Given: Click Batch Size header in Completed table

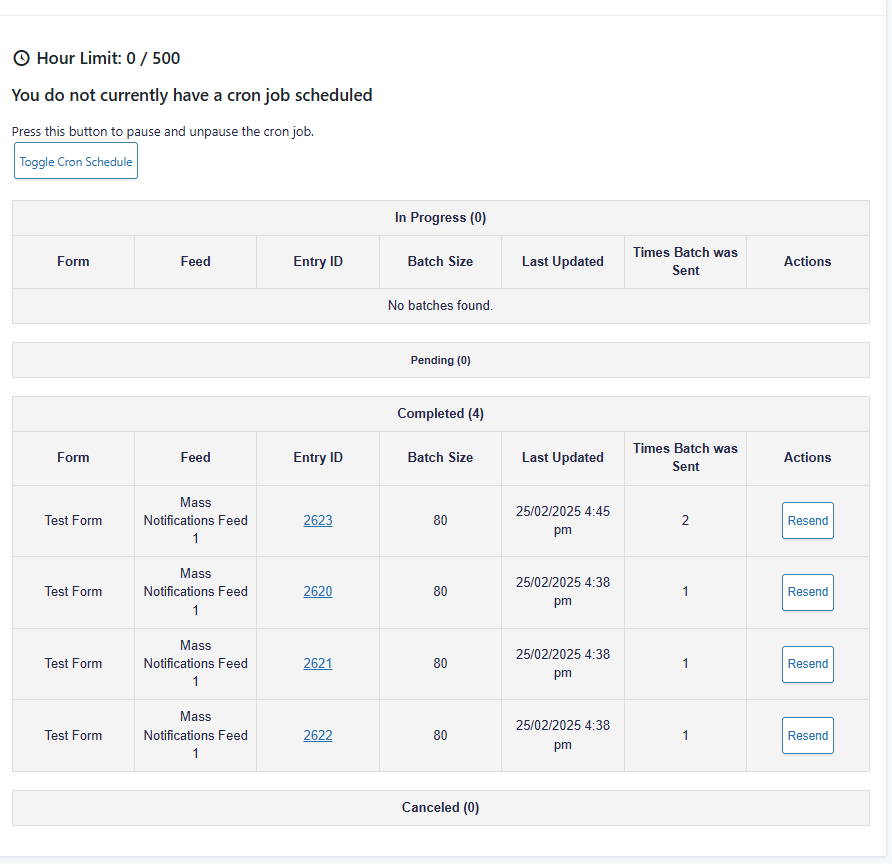Looking at the screenshot, I should pos(440,458).
